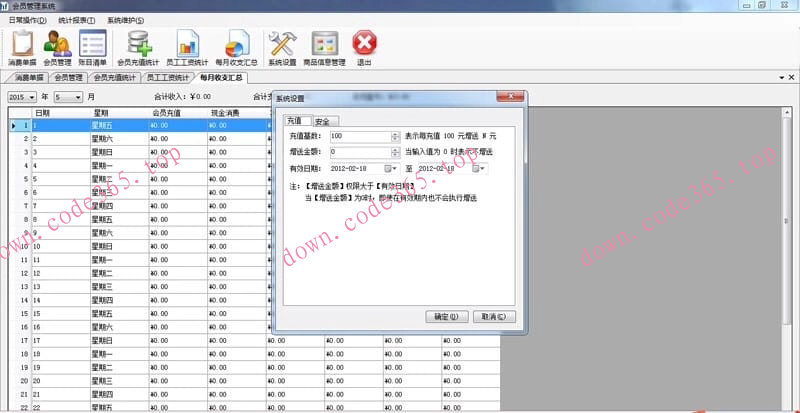Select row 17 date cell
The height and width of the screenshot is (413, 800).
coord(61,340)
